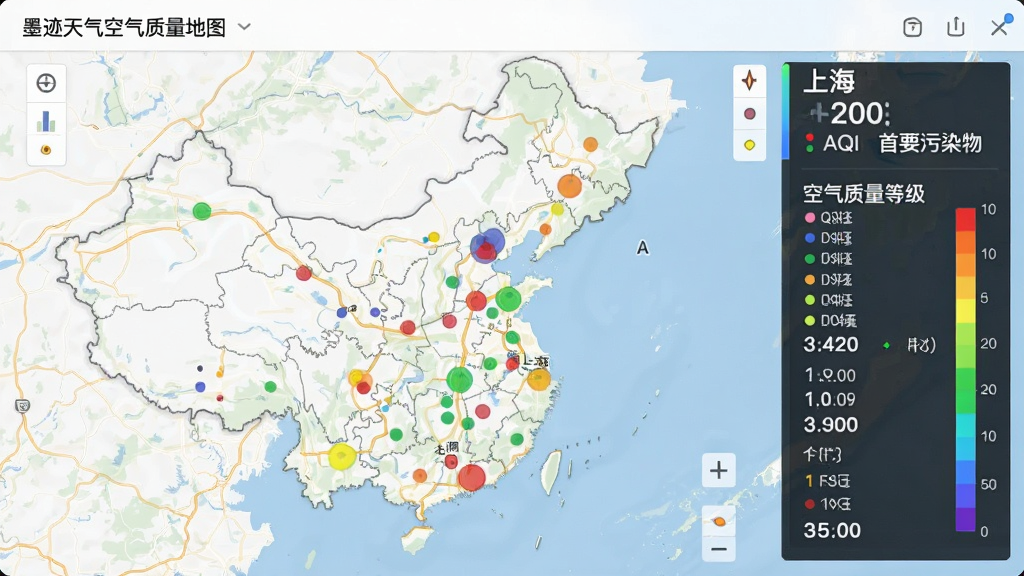
Task: Click the compass icon beside the info panel
Action: pyautogui.click(x=749, y=80)
